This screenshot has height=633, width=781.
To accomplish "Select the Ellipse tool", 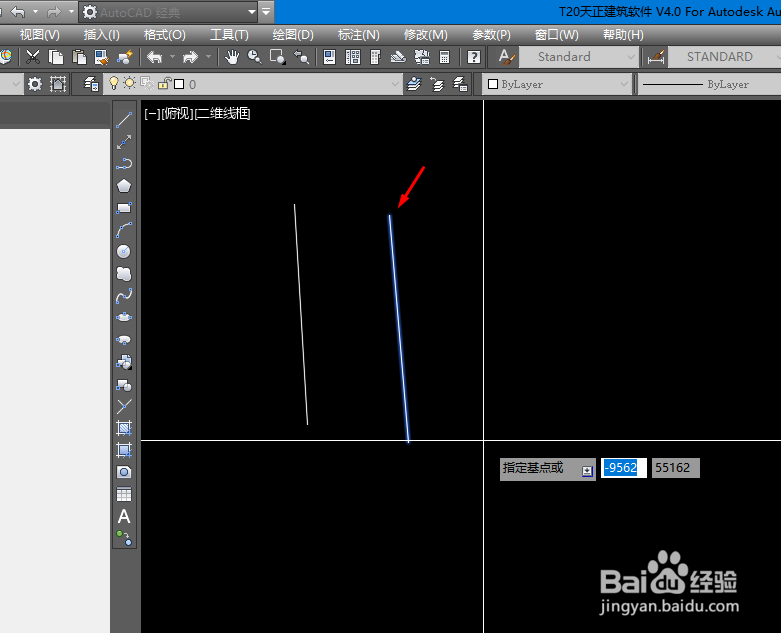I will (x=124, y=318).
